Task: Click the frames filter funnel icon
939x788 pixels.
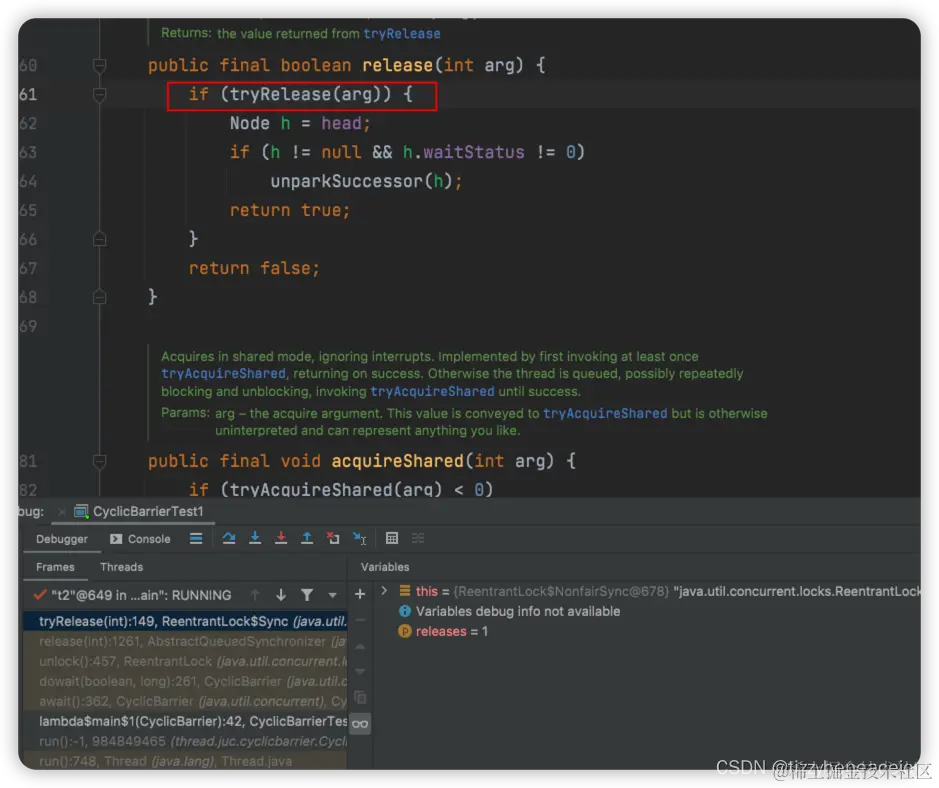Action: 307,595
